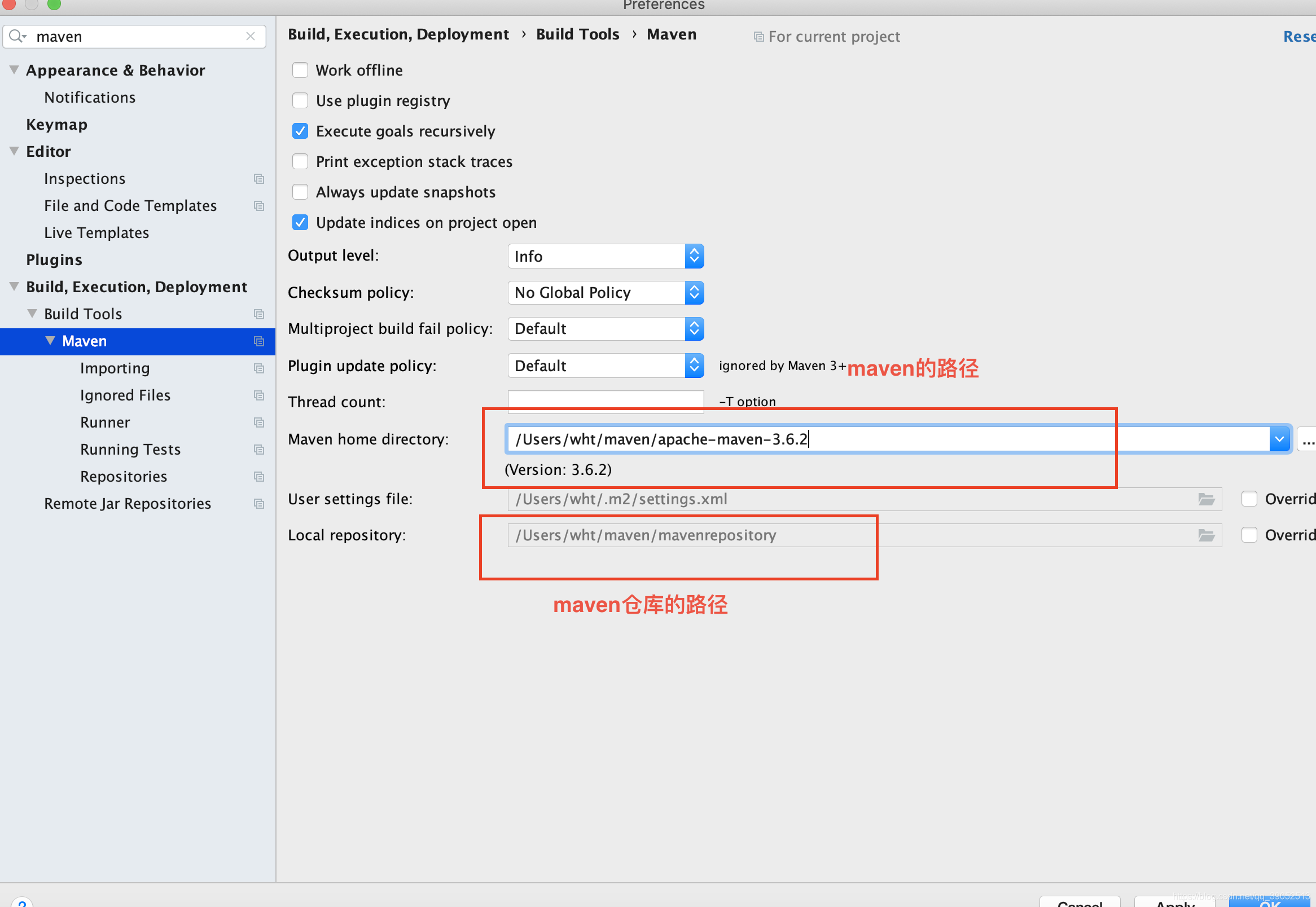Open the Checksum policy dropdown
Screen dimensions: 1316x907
pyautogui.click(x=606, y=293)
